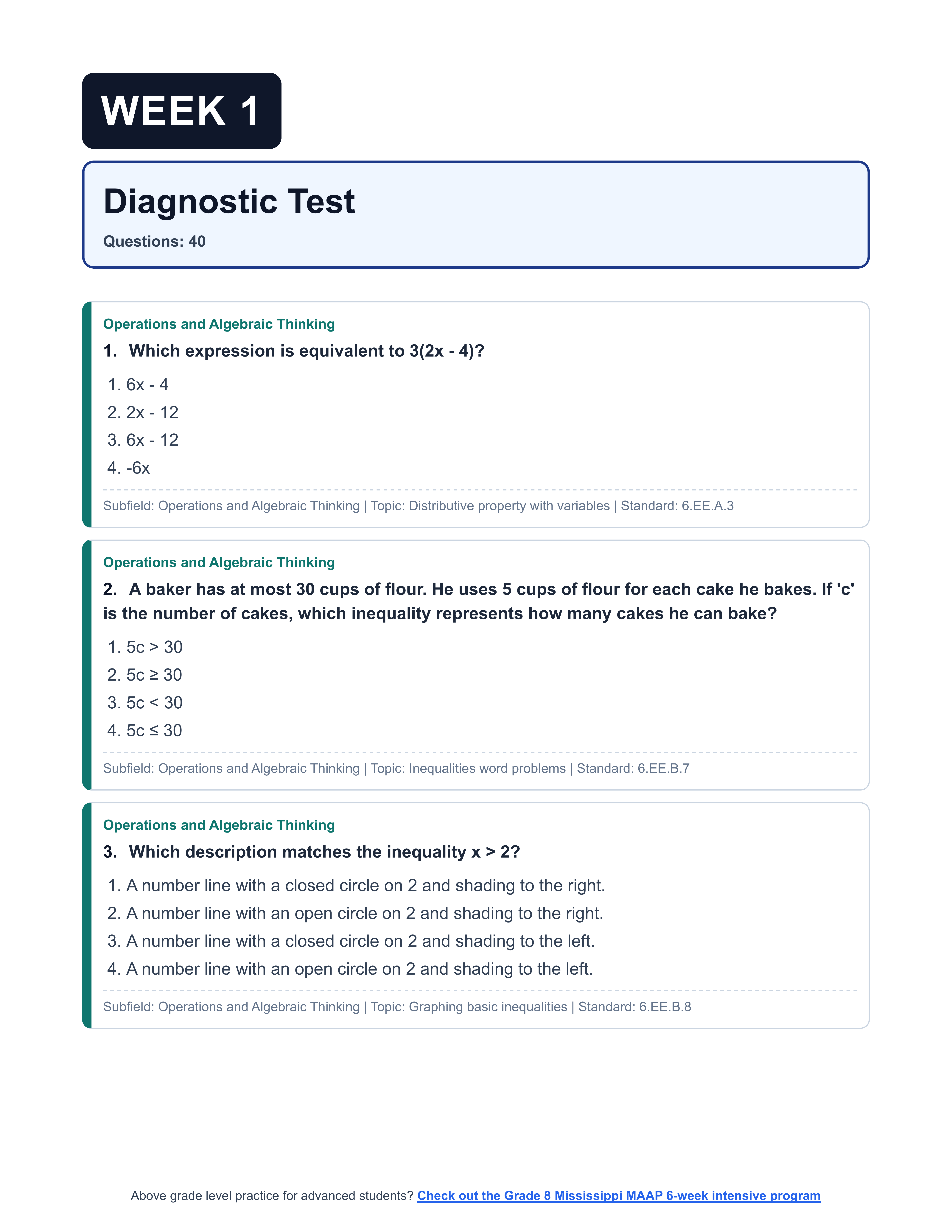Viewport: 952px width, 1232px height.
Task: Click the WEEK 1 badge
Action: pos(182,111)
